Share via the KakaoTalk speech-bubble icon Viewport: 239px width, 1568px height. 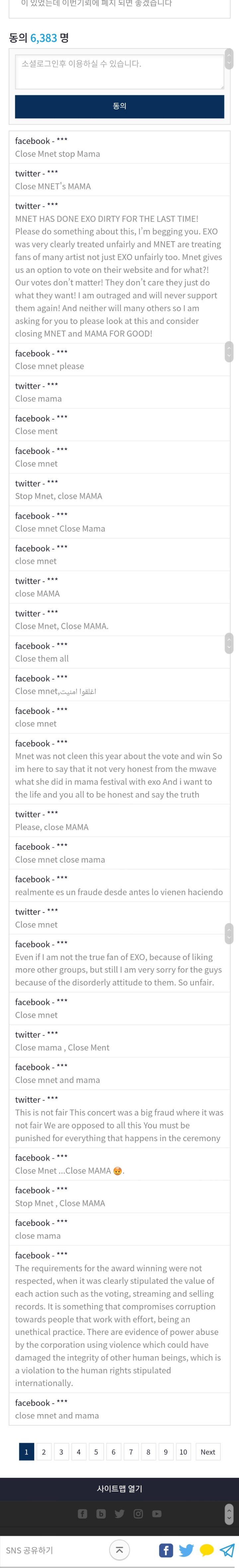click(x=207, y=1550)
